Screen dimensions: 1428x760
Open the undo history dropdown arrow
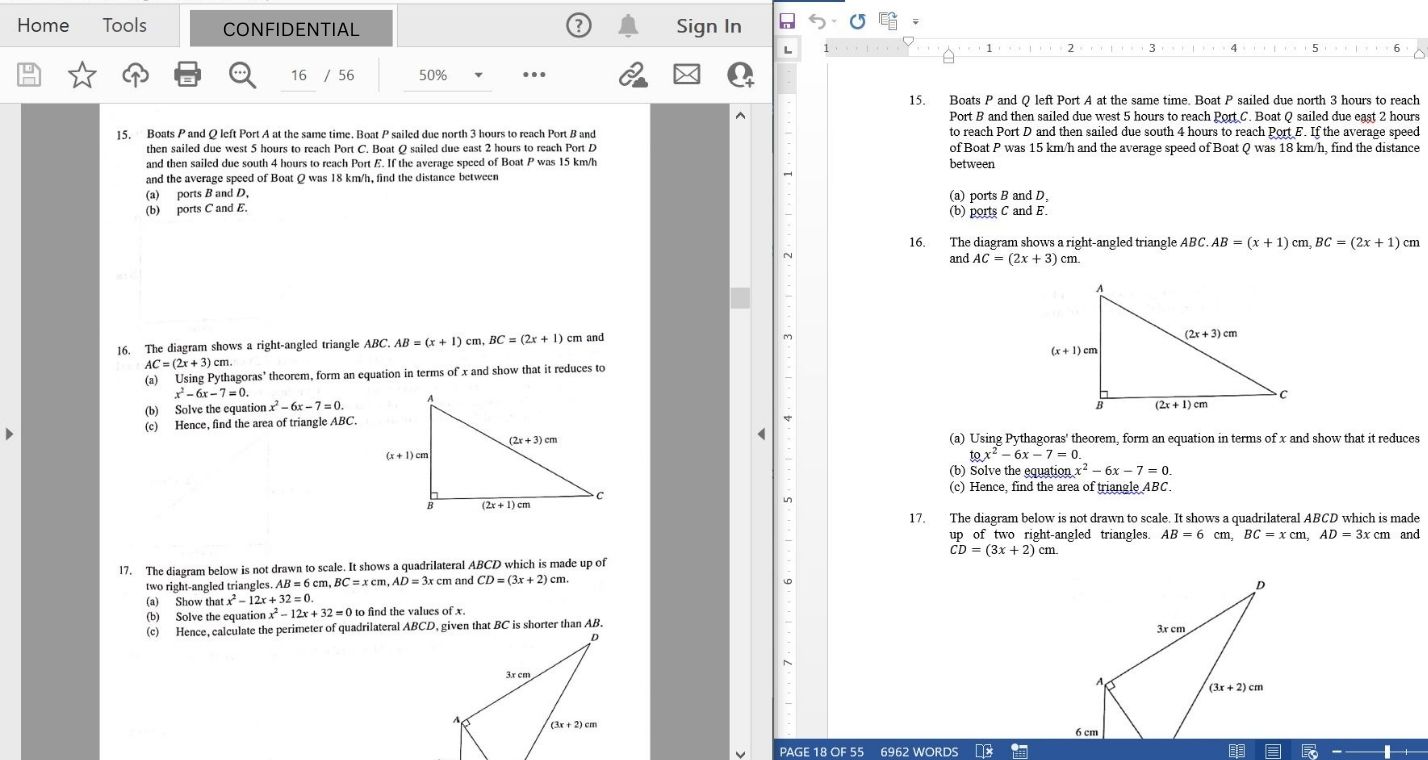pyautogui.click(x=835, y=19)
